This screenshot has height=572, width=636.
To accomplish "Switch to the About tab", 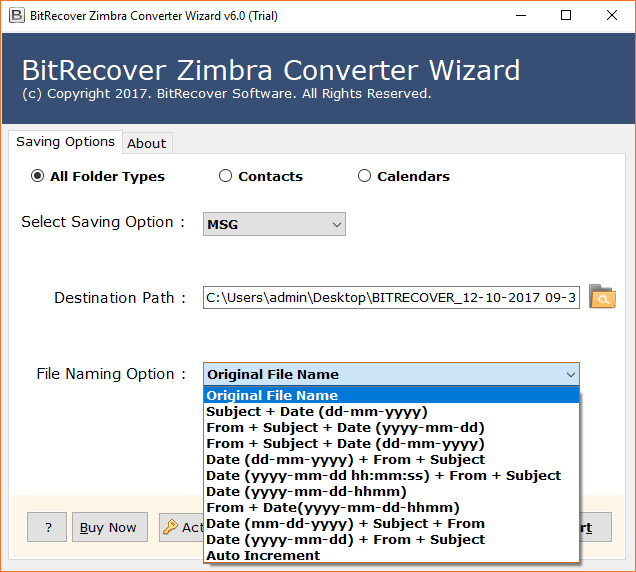I will 147,143.
